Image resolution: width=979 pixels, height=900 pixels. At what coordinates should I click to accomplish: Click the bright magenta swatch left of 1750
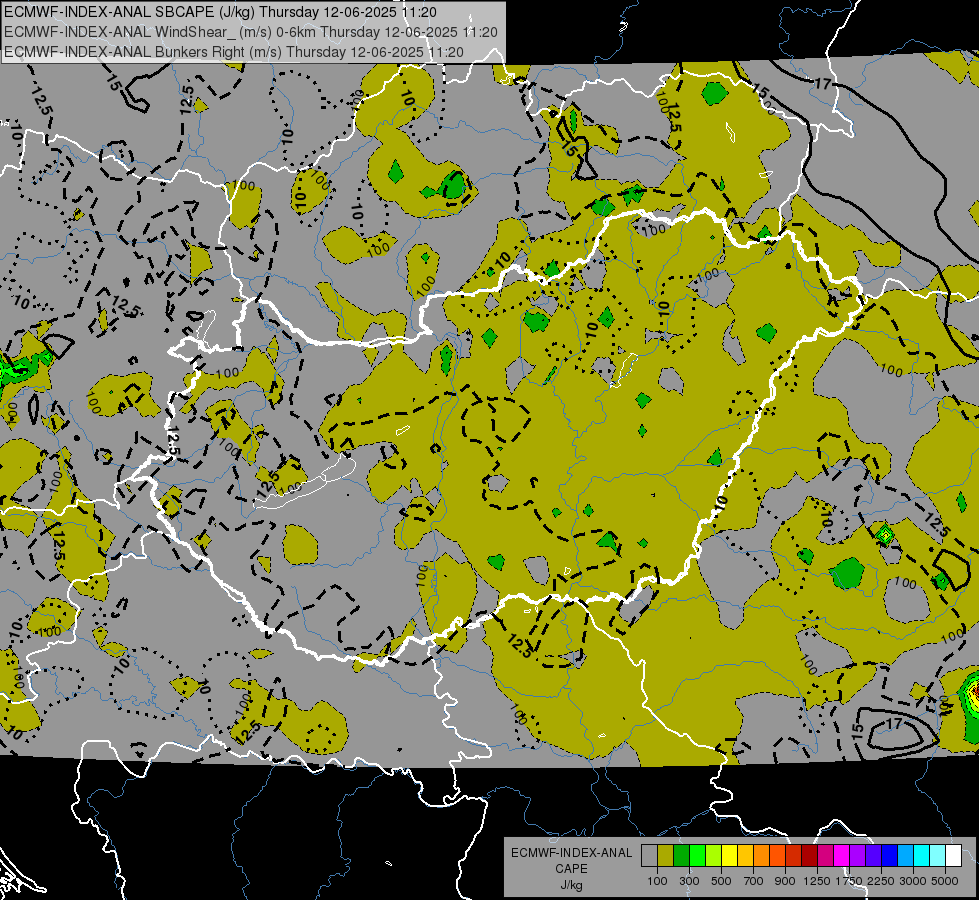(842, 856)
